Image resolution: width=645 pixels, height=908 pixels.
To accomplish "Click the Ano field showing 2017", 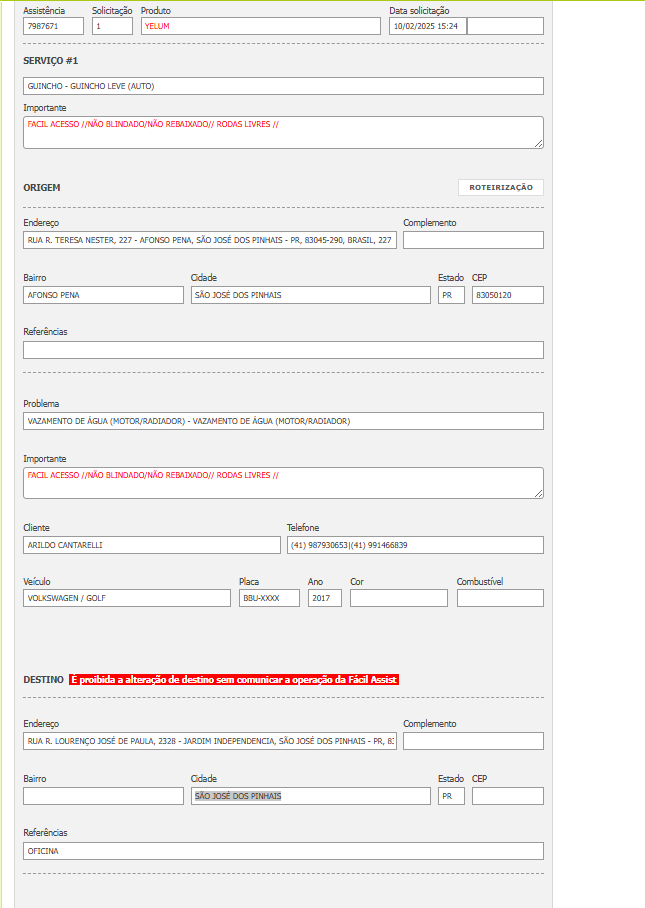I will coord(325,598).
